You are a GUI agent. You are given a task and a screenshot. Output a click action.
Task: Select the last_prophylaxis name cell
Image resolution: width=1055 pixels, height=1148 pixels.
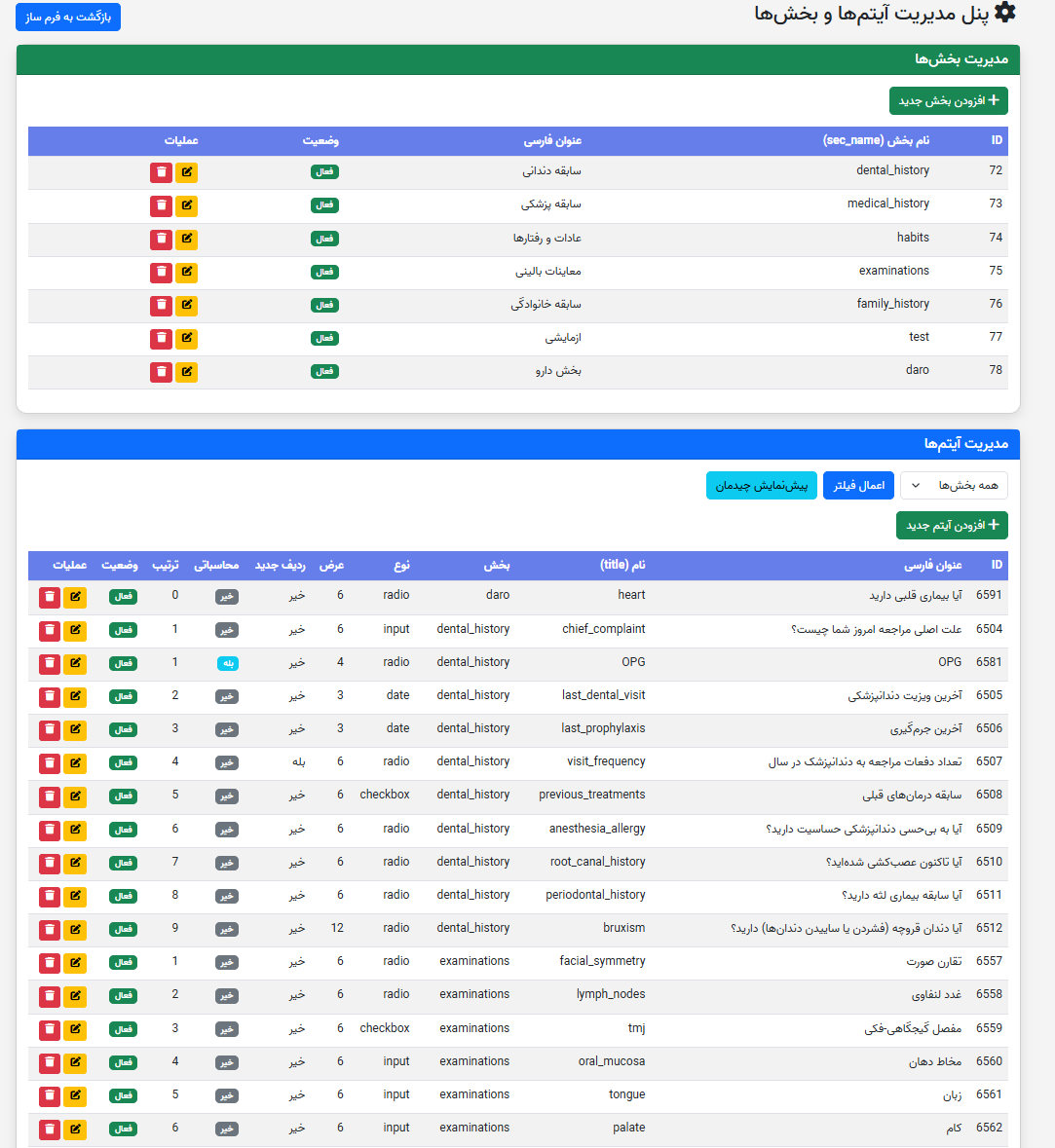pyautogui.click(x=604, y=728)
